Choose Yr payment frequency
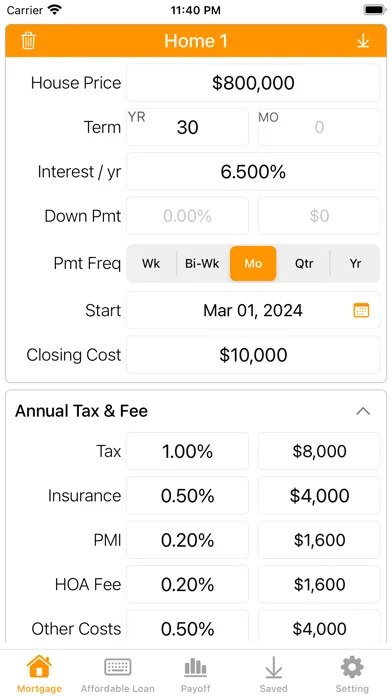Screen dimensions: 392x696 [355, 264]
